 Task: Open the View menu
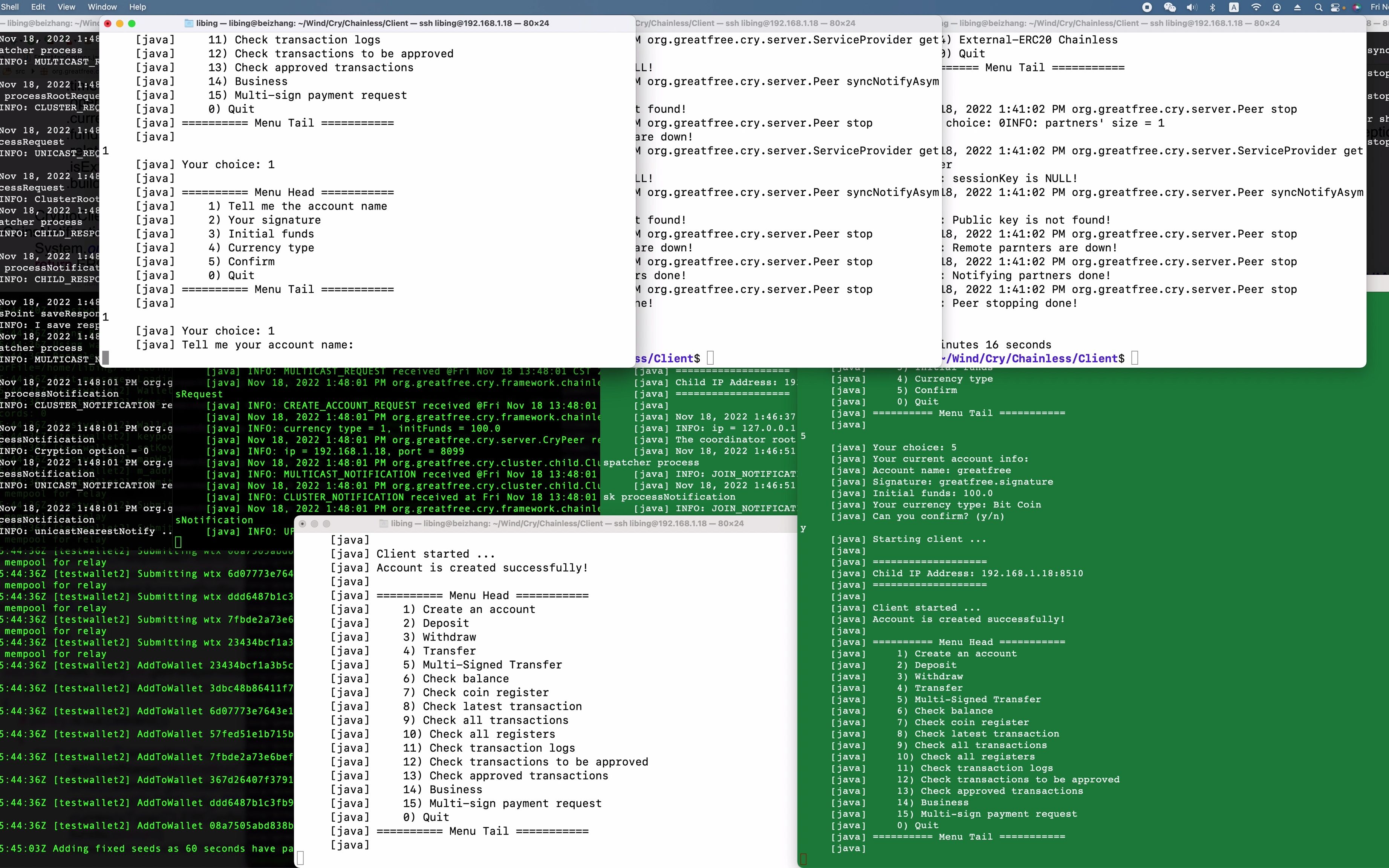click(66, 7)
